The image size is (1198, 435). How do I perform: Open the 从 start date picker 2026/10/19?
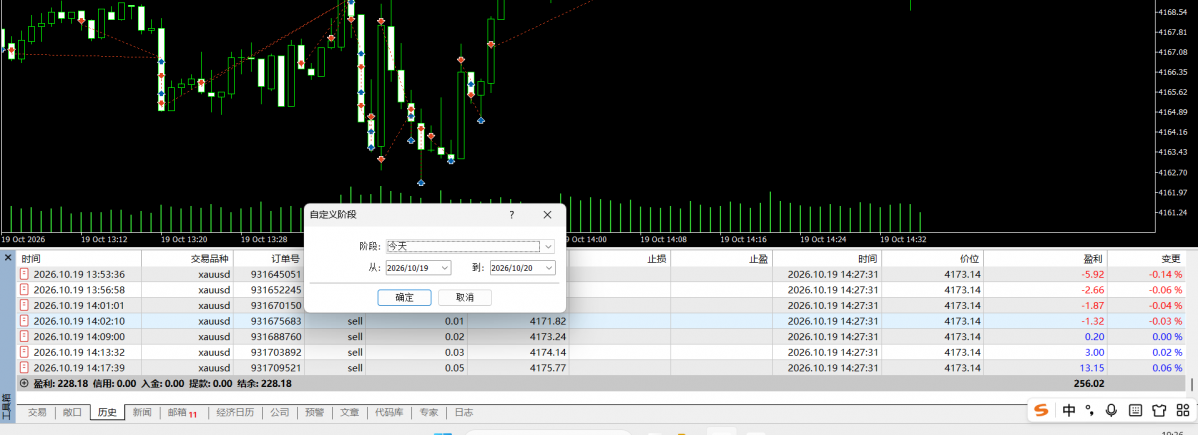[x=418, y=268]
